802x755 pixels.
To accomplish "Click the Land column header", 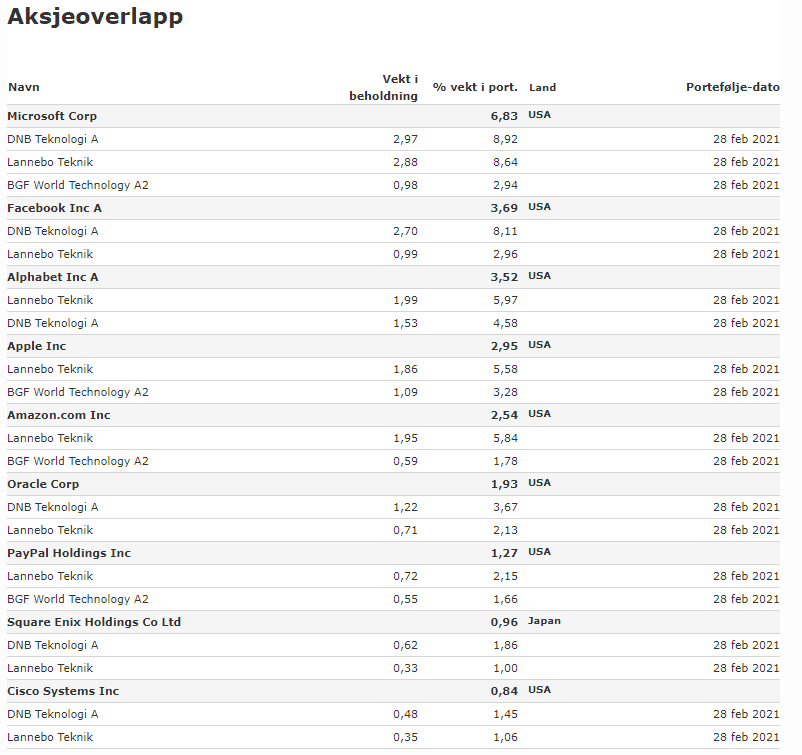I will tap(542, 87).
